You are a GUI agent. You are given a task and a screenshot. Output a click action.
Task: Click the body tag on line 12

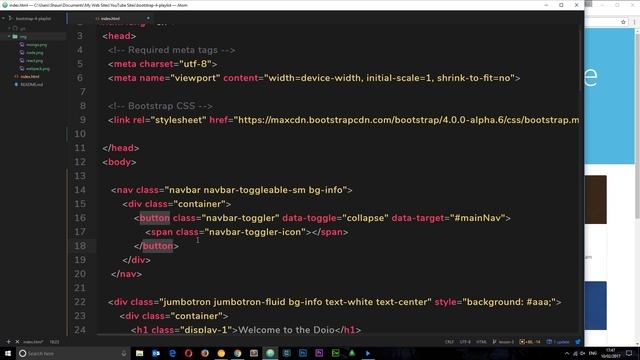pos(119,162)
